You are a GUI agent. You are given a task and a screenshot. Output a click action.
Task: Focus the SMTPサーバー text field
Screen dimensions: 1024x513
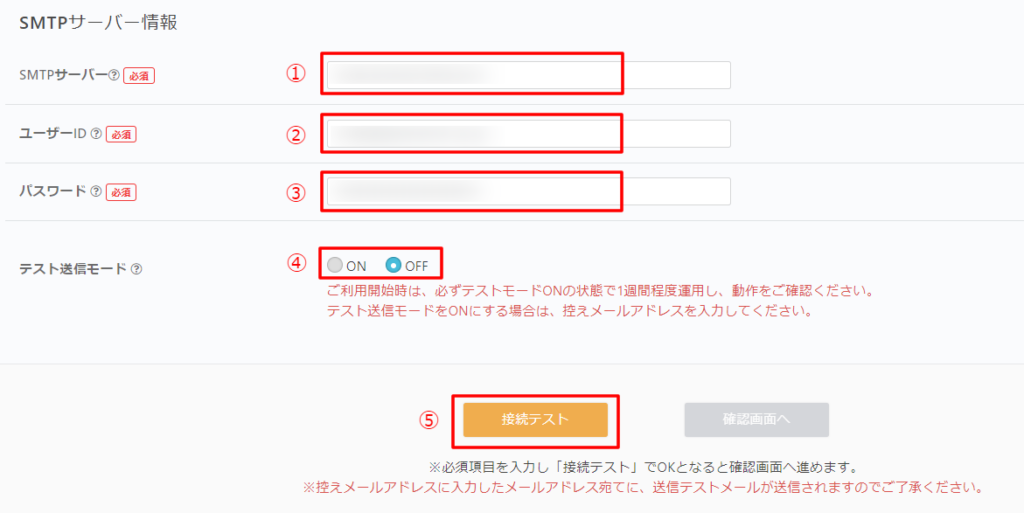coord(527,75)
